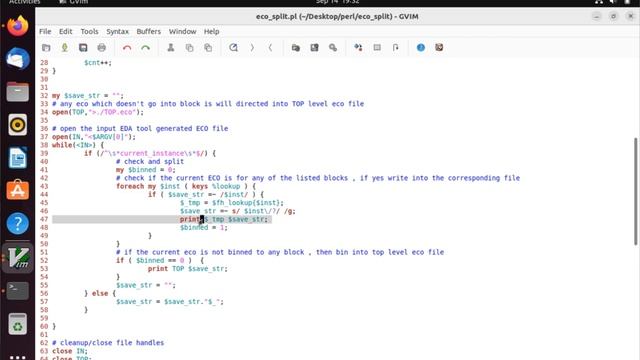This screenshot has width=640, height=360.
Task: Click the green Redo arrow icon
Action: click(145, 48)
